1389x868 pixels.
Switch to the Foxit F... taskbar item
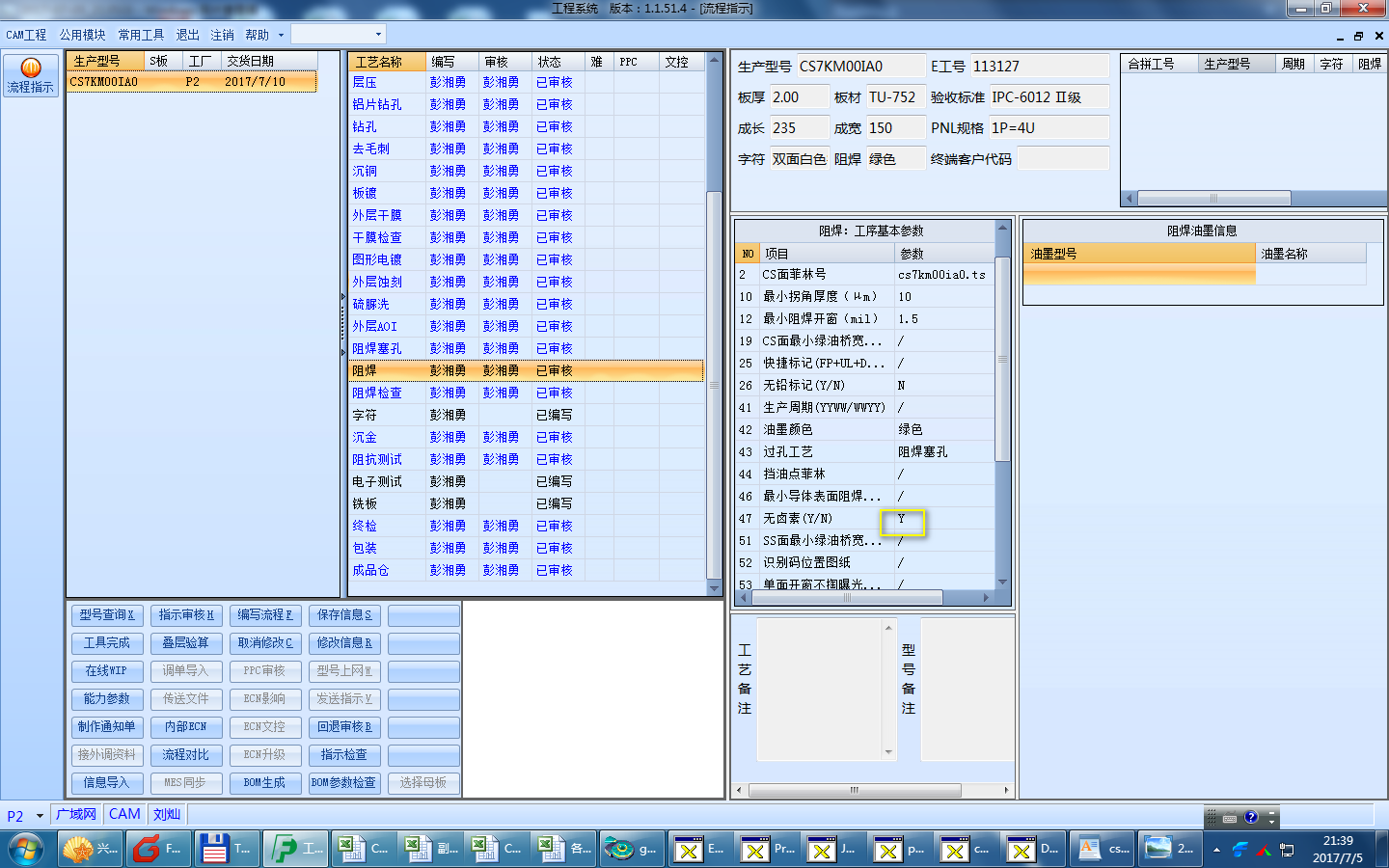point(158,849)
